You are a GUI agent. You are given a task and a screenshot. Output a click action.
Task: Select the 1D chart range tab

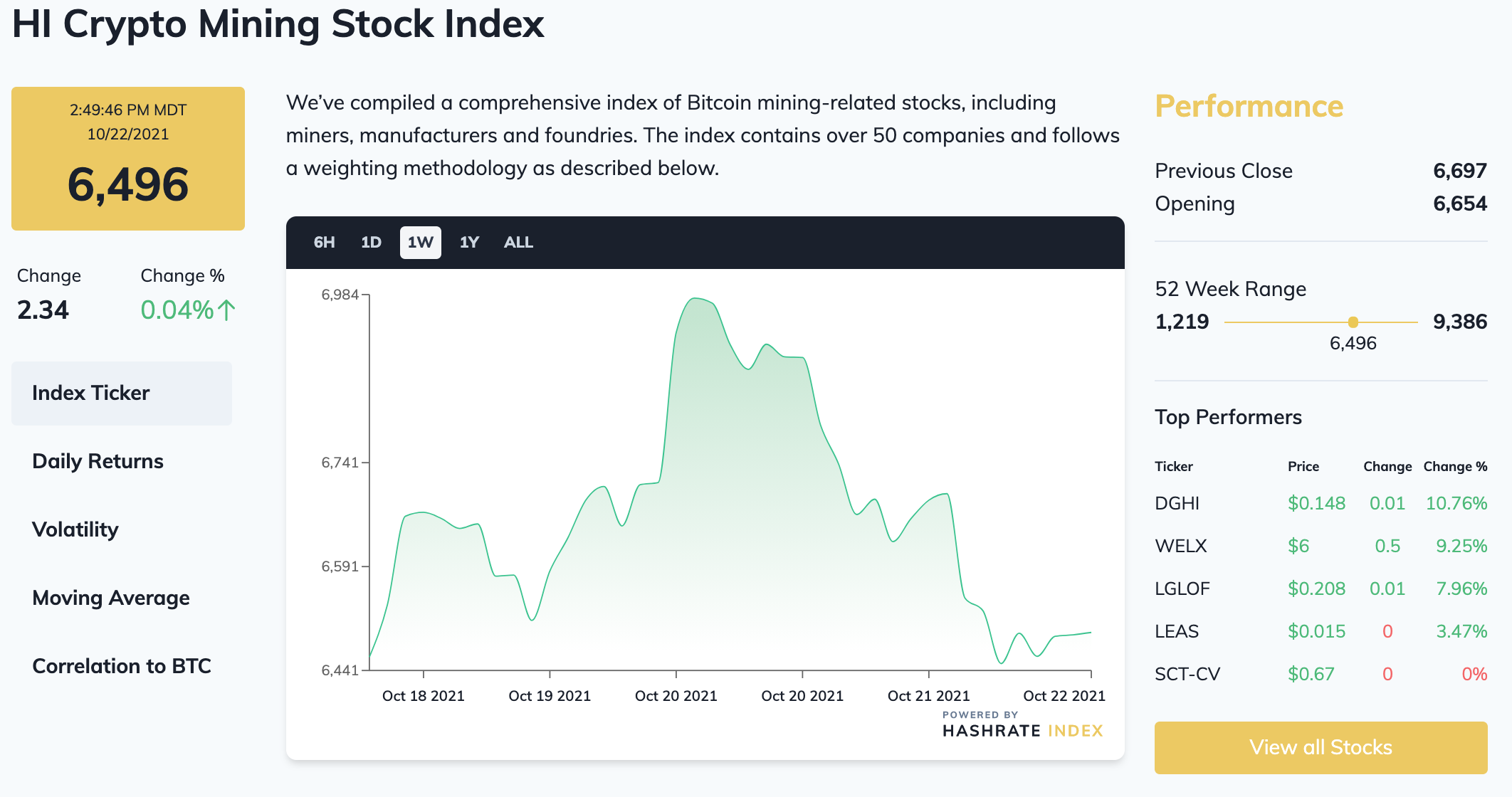tap(371, 243)
